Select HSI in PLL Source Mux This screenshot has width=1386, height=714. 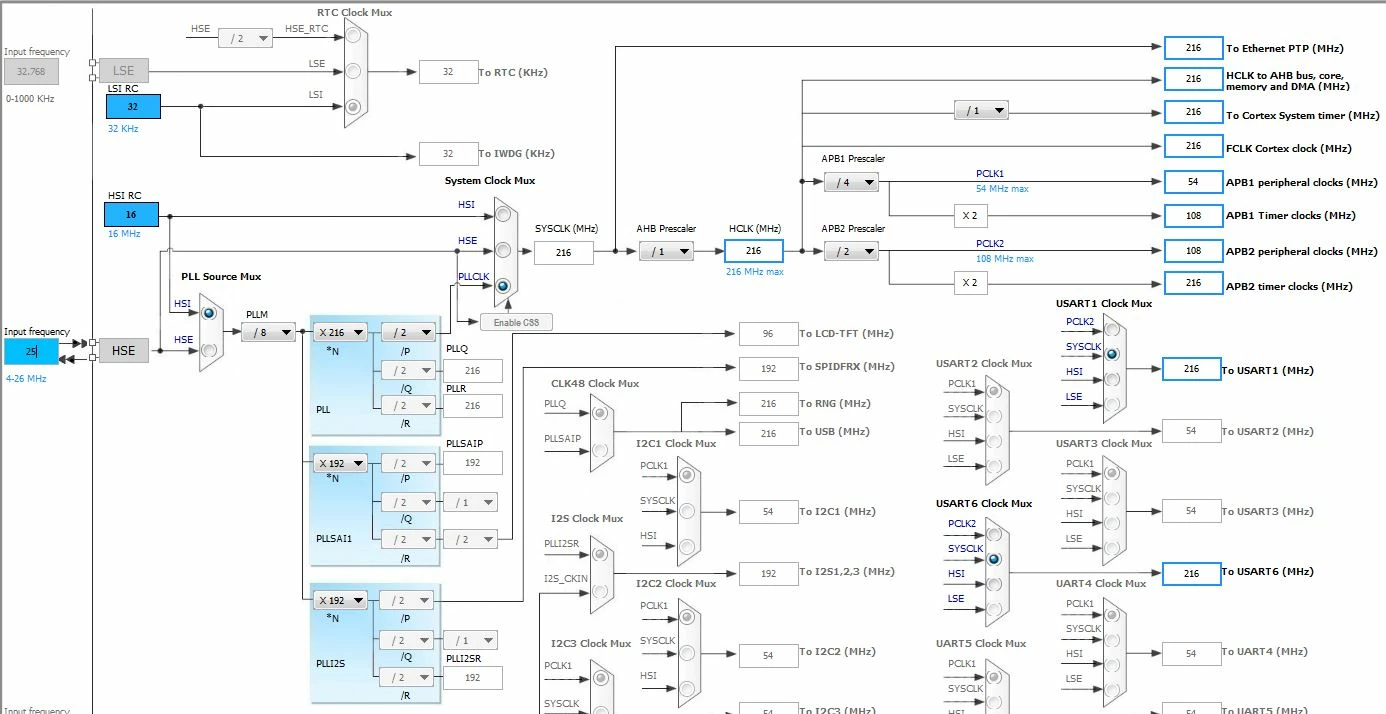click(209, 313)
